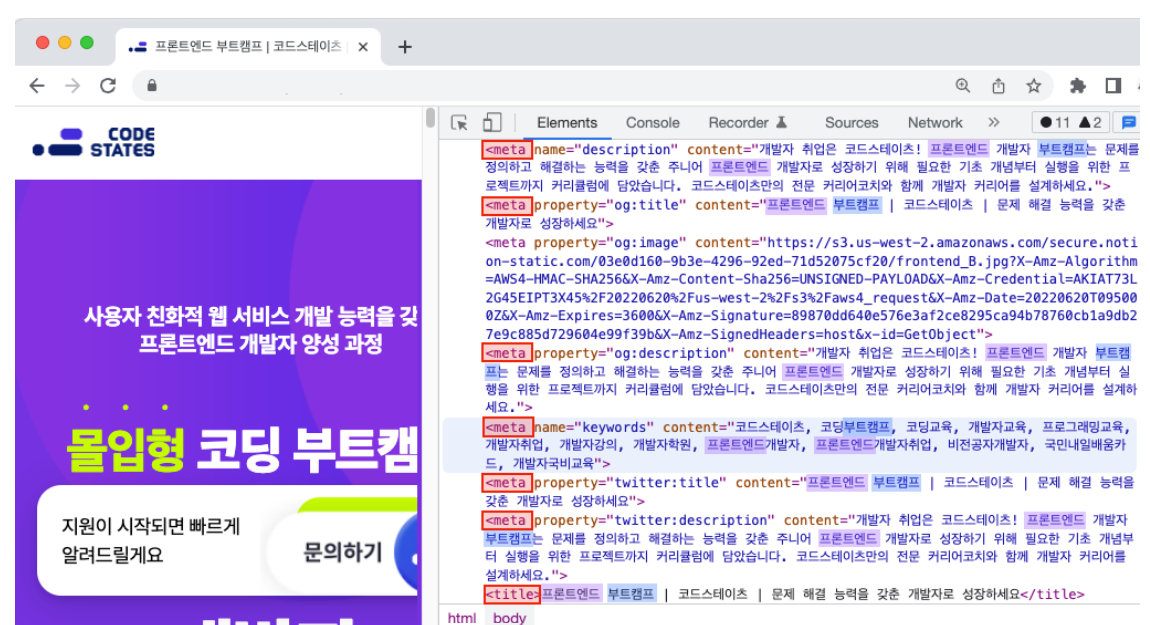Click the blue chat bubble beside 문의하기

(x=408, y=554)
